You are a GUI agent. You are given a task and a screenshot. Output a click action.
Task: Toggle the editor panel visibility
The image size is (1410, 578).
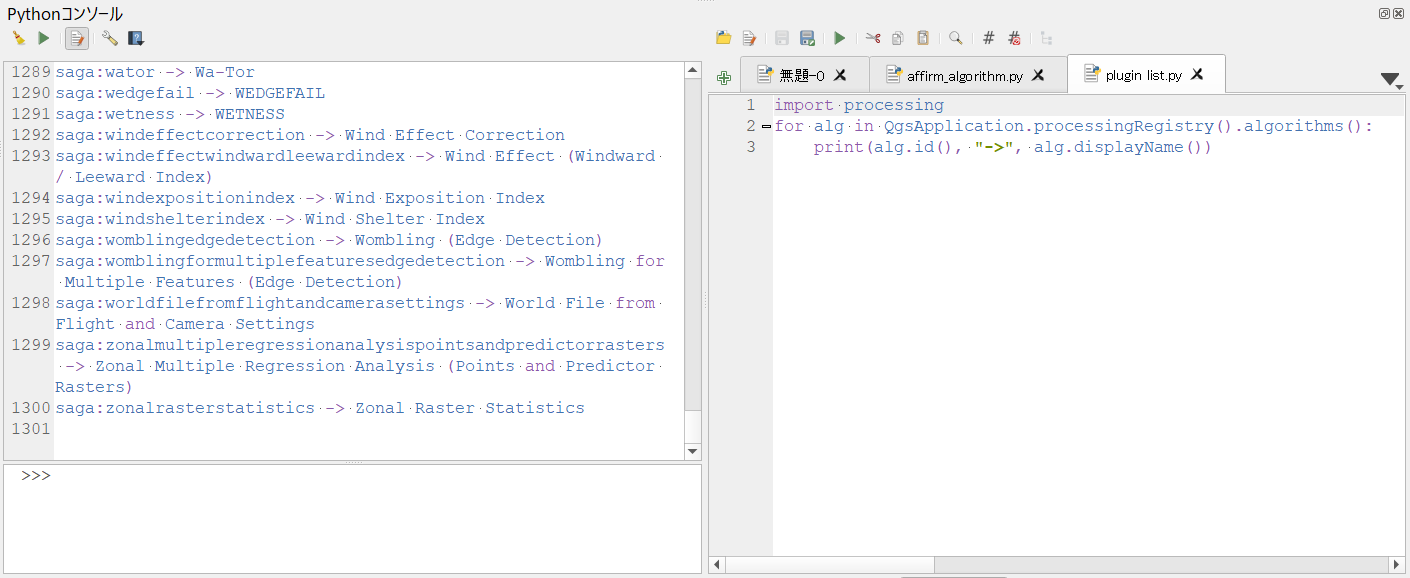tap(77, 37)
